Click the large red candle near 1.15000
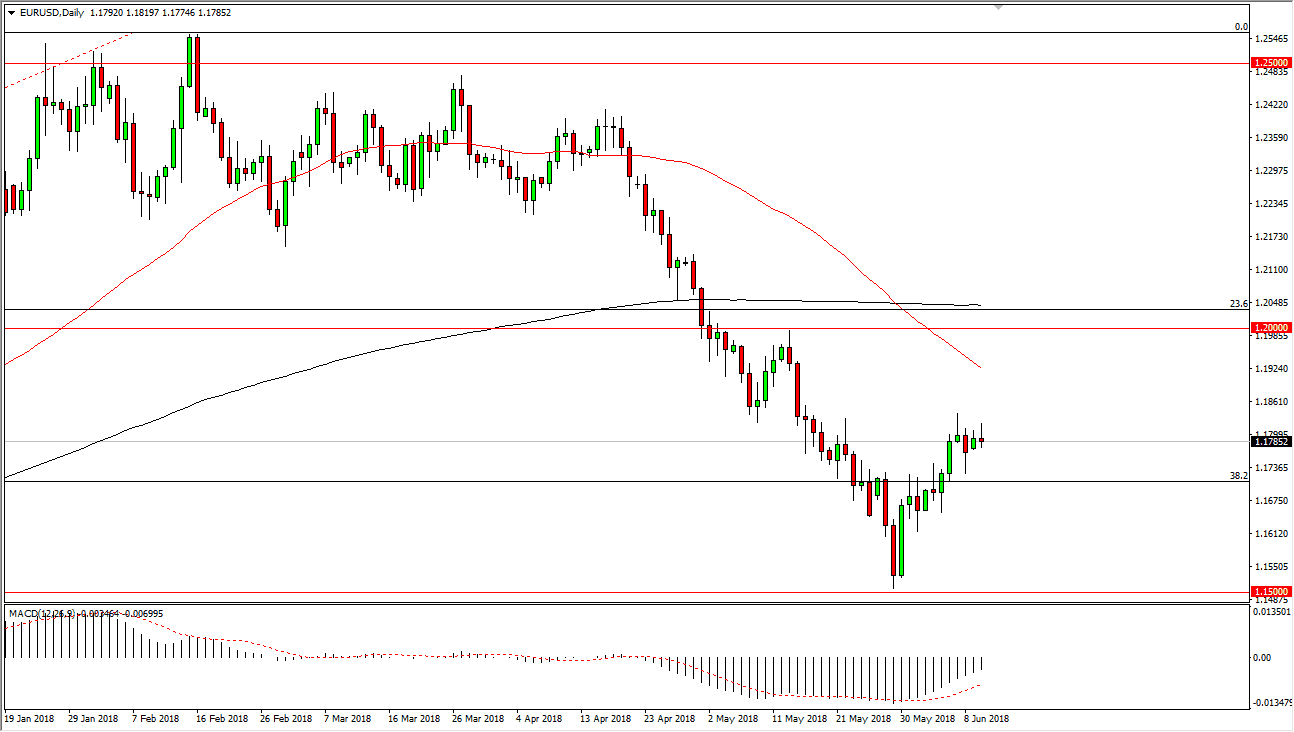The image size is (1294, 732). (893, 550)
